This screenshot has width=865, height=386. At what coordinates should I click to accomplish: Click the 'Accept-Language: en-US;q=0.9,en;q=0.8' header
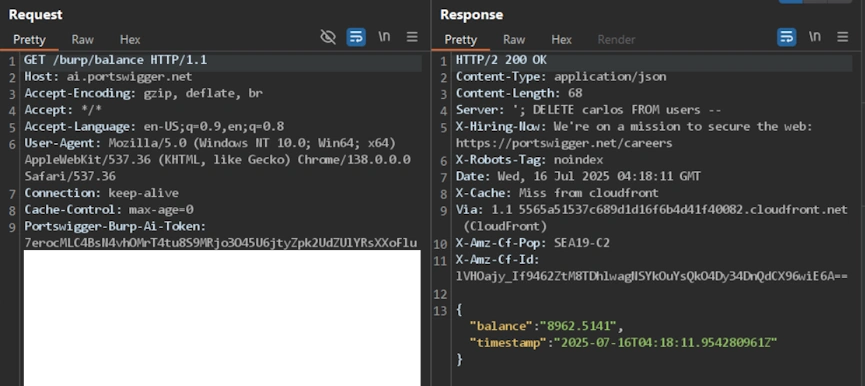click(x=154, y=126)
